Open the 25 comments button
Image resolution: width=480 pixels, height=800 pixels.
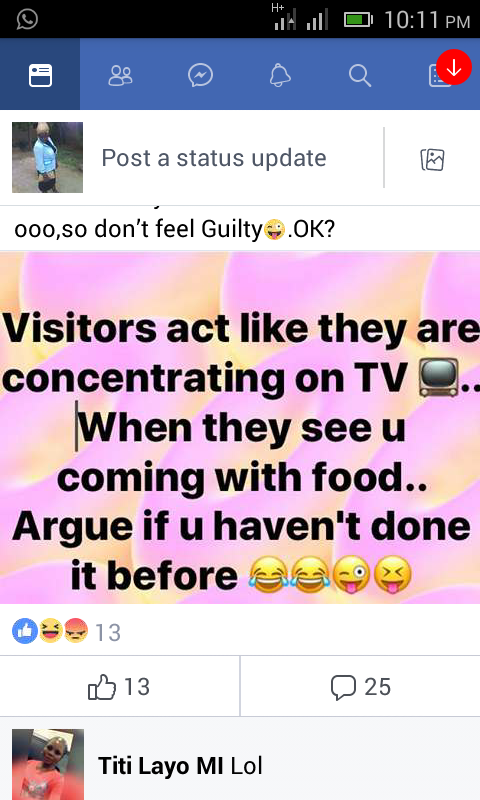click(360, 686)
